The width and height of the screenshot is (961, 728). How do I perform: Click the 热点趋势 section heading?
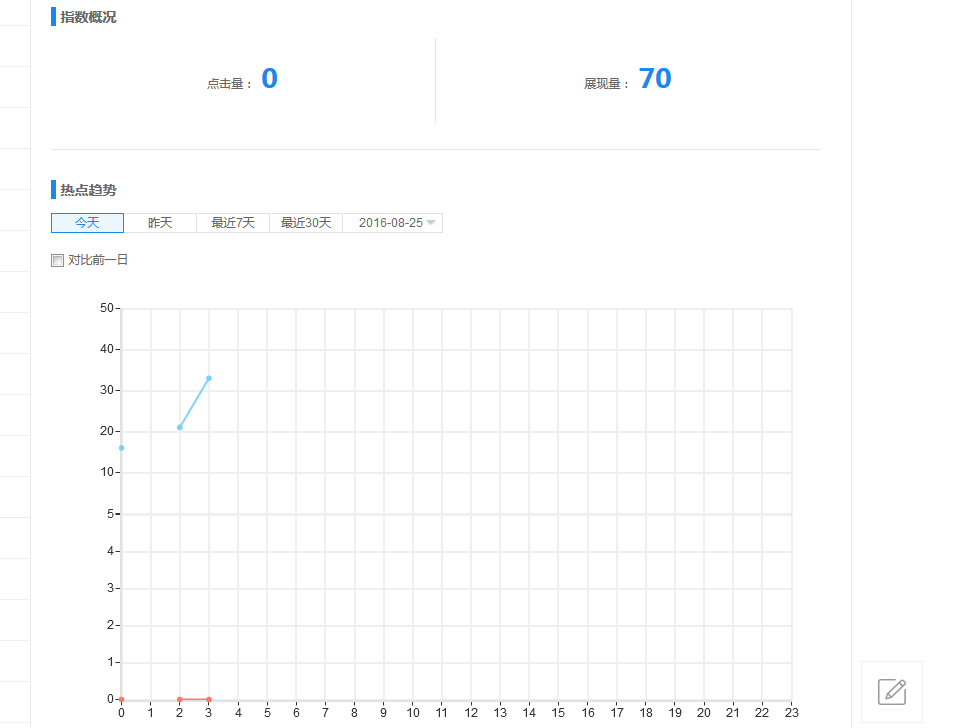tap(88, 190)
